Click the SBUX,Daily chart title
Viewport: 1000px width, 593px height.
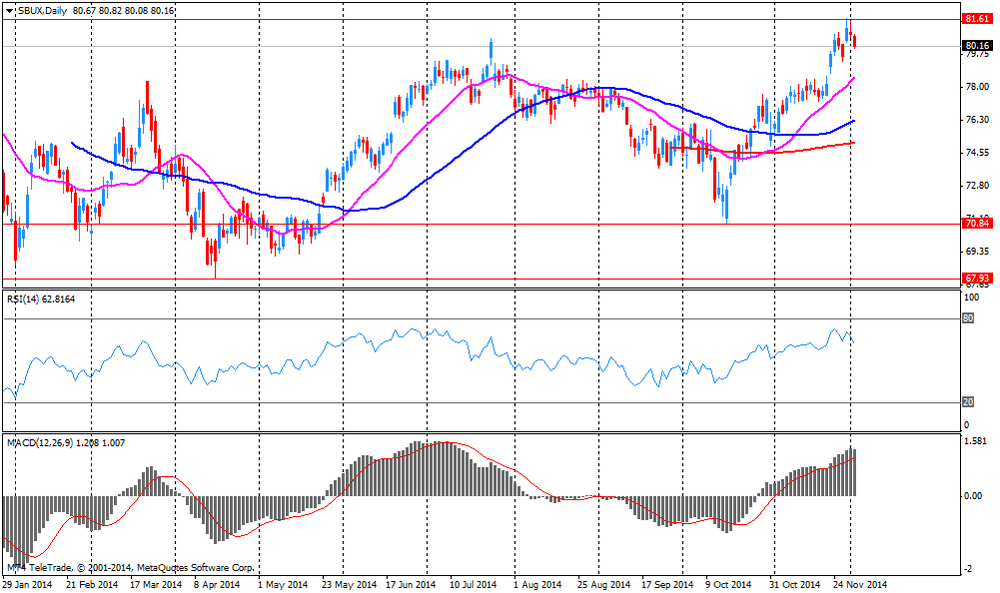(x=42, y=10)
